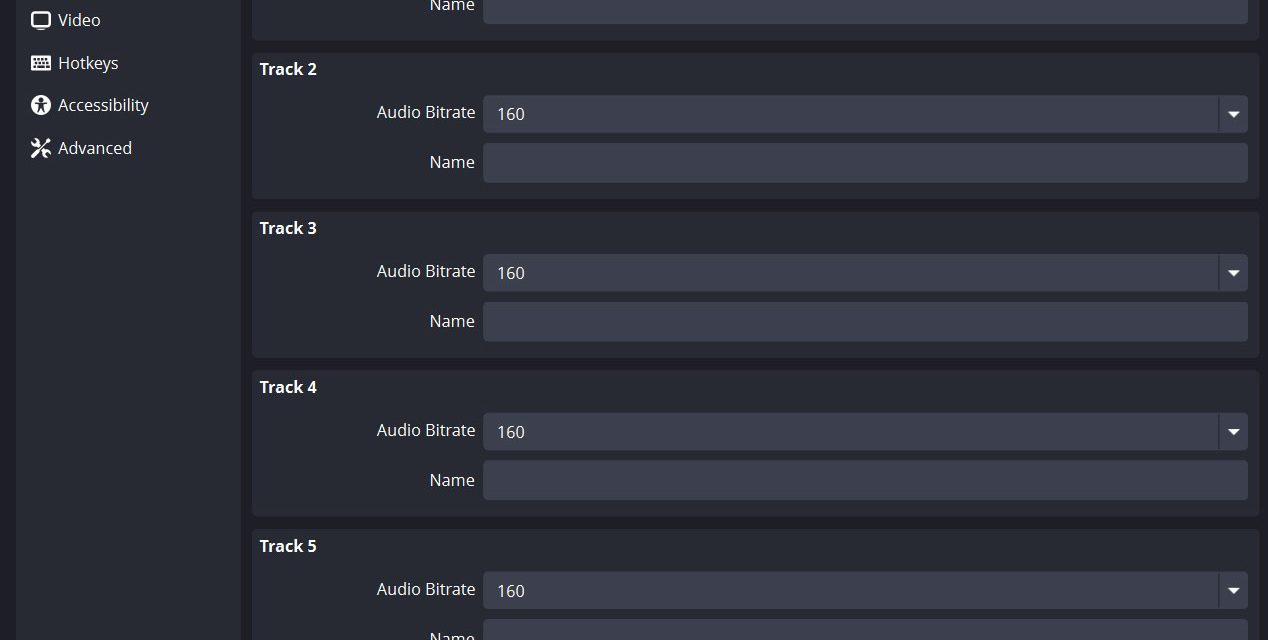This screenshot has width=1268, height=640.
Task: Click the Track 5 bitrate value 160
Action: click(x=511, y=591)
